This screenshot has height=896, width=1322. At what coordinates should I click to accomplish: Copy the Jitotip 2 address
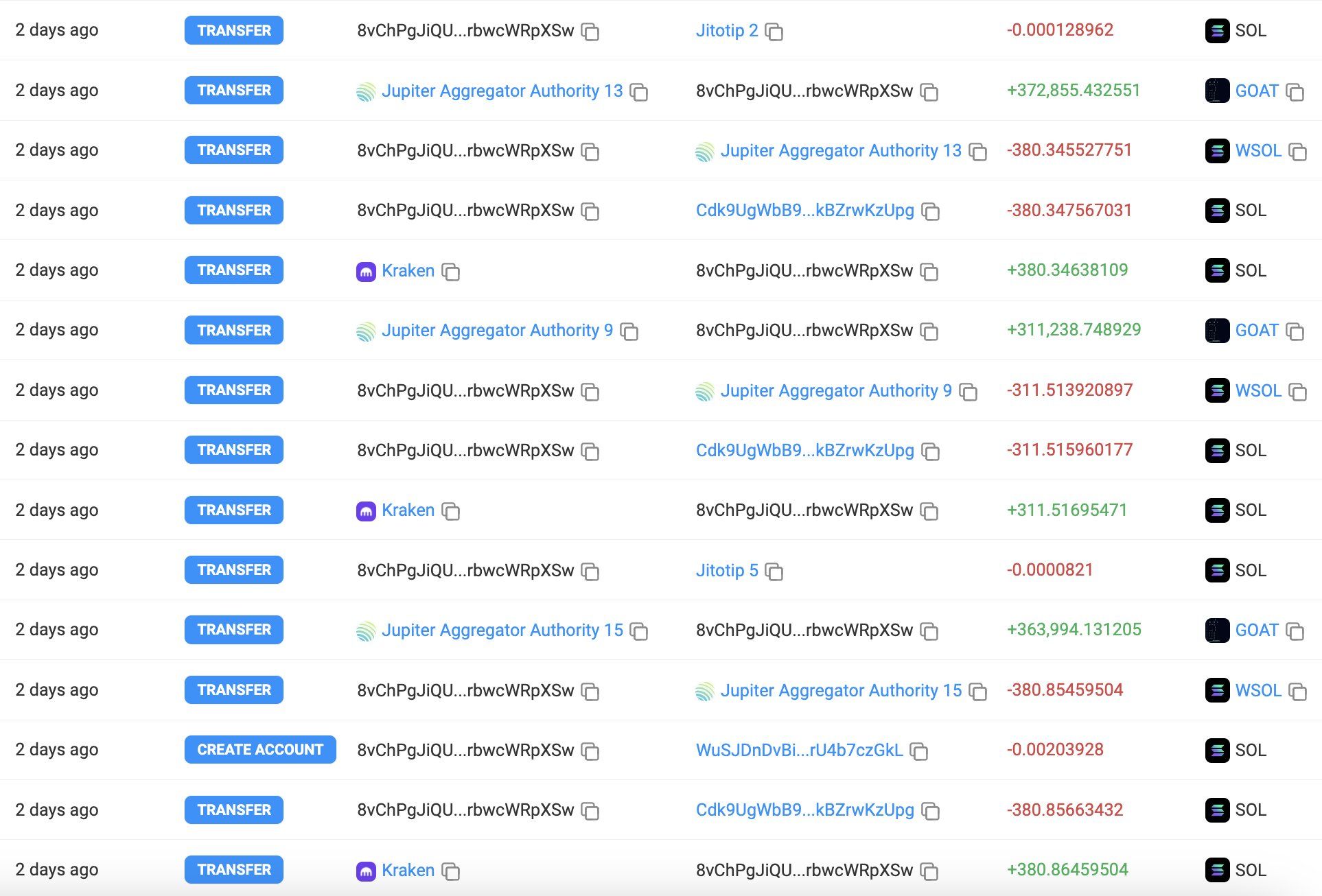(774, 32)
